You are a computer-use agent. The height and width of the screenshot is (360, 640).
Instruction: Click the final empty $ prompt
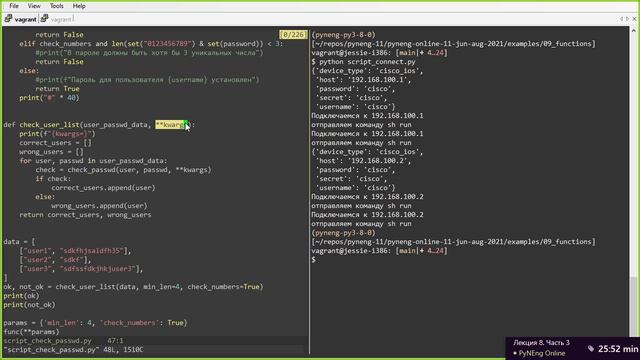(313, 260)
